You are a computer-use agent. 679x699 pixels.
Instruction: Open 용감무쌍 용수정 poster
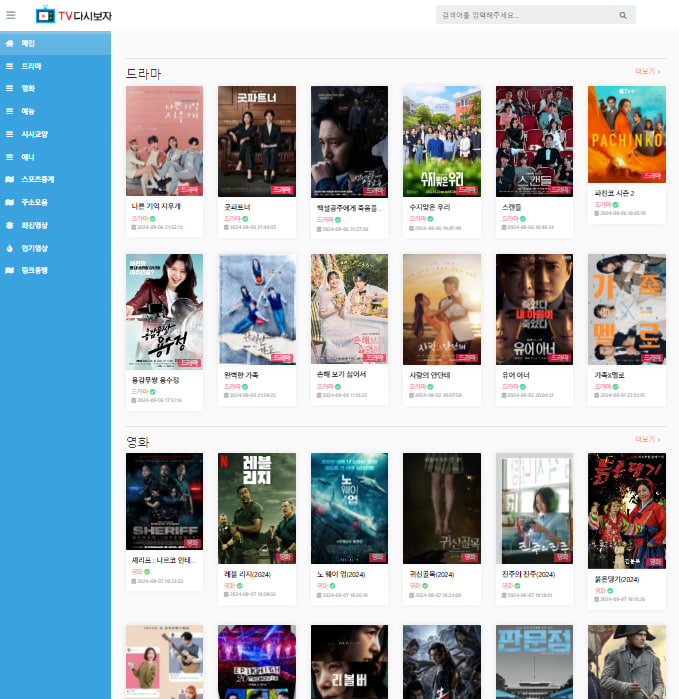coord(165,312)
